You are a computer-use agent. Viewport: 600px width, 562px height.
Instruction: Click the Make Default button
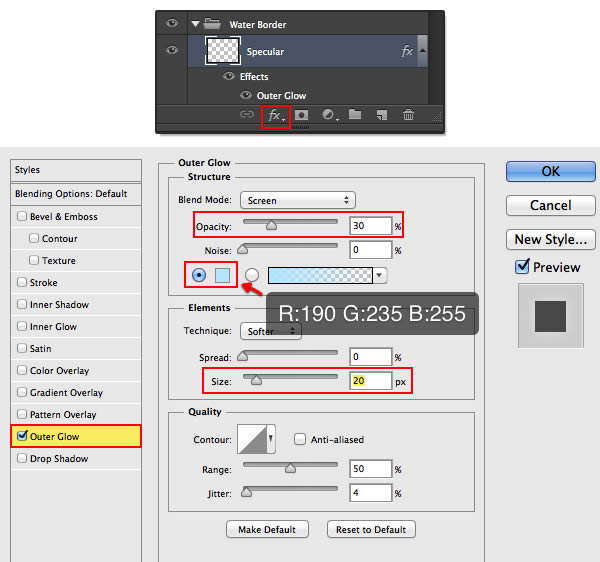pyautogui.click(x=267, y=529)
